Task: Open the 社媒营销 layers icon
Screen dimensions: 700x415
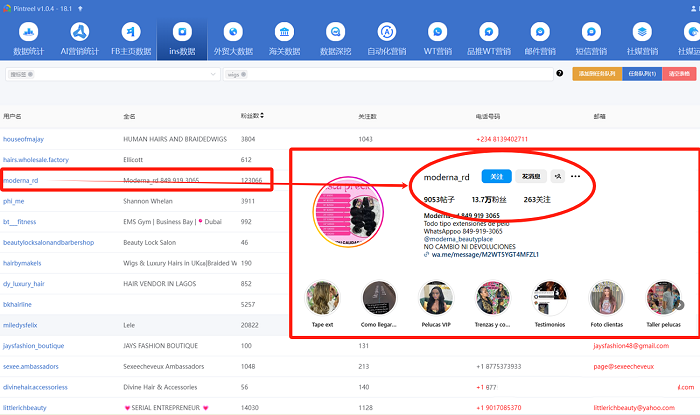Action: click(642, 32)
